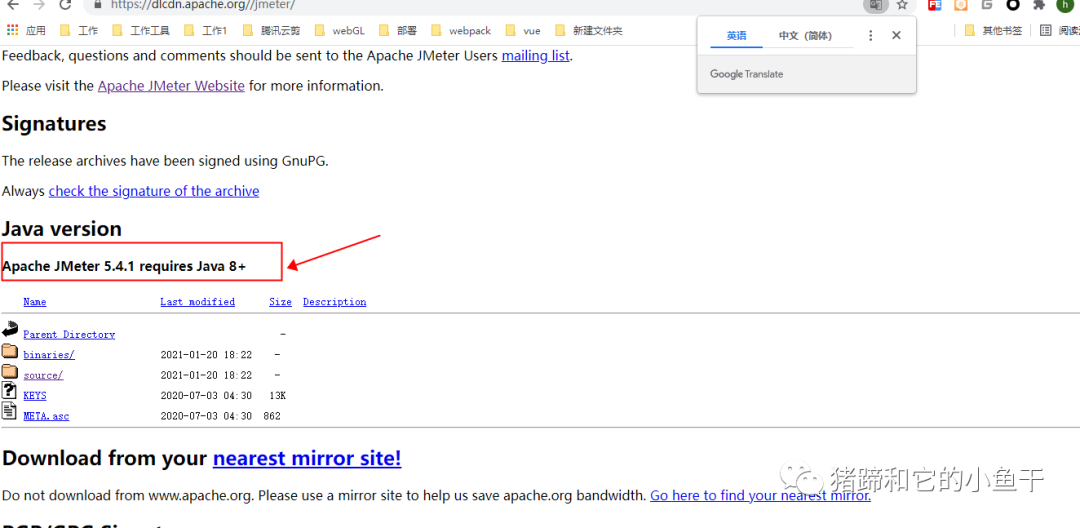This screenshot has width=1080, height=528.
Task: Go back to the previous page
Action: (12, 5)
